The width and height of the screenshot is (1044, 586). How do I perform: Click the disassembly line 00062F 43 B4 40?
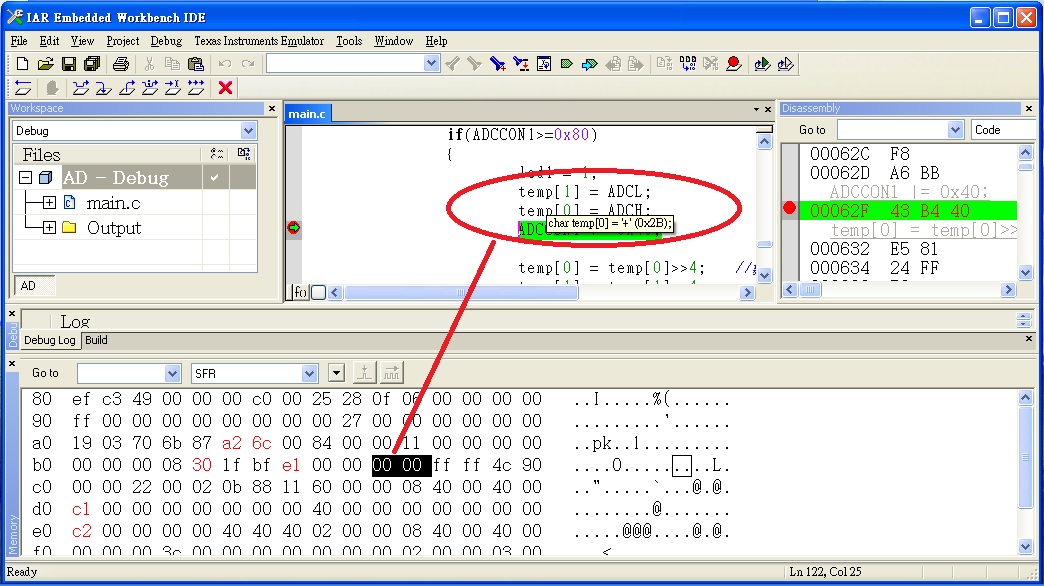pos(908,210)
